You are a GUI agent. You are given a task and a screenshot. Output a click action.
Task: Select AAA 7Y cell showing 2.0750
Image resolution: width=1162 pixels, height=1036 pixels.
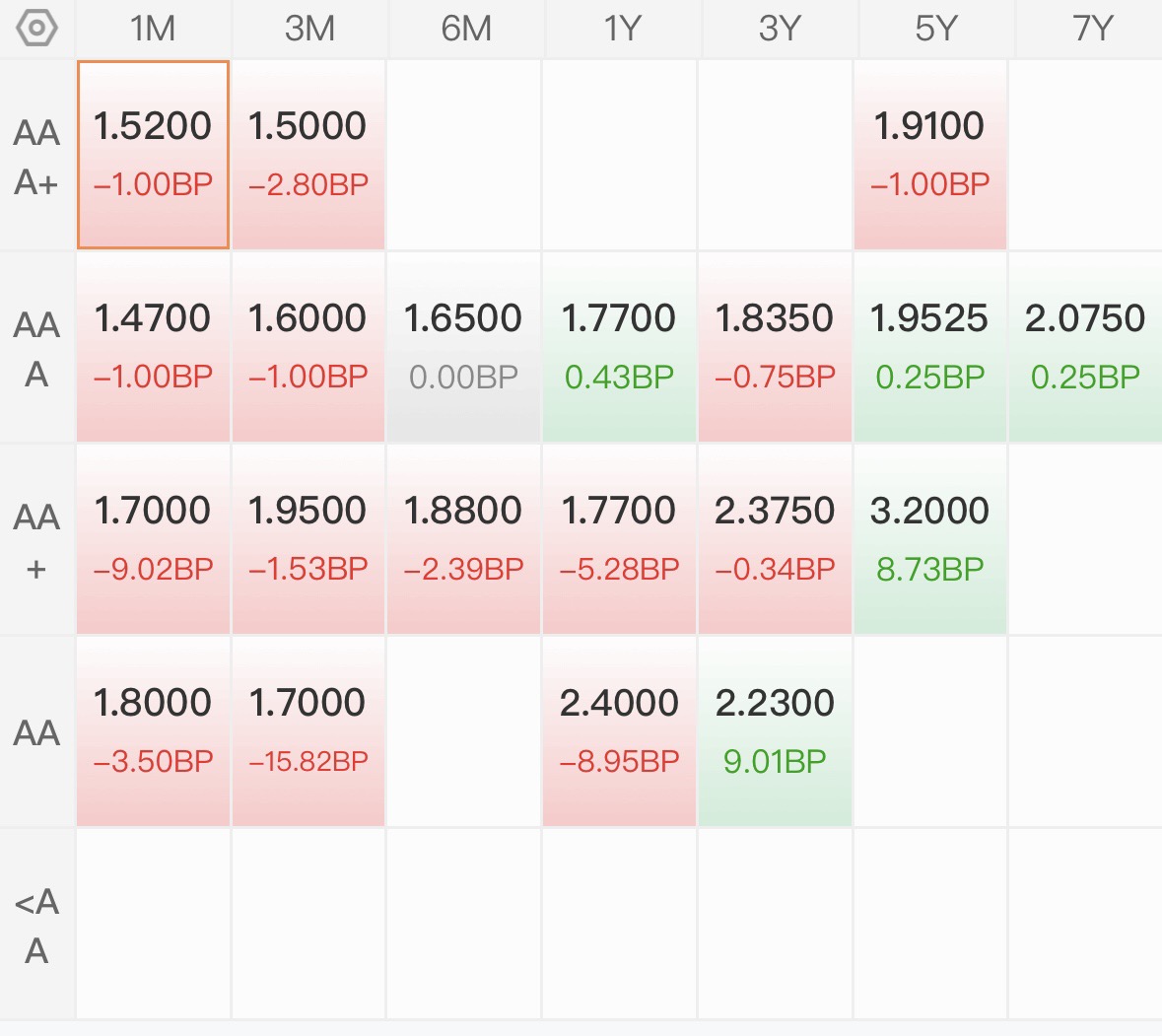[1086, 347]
